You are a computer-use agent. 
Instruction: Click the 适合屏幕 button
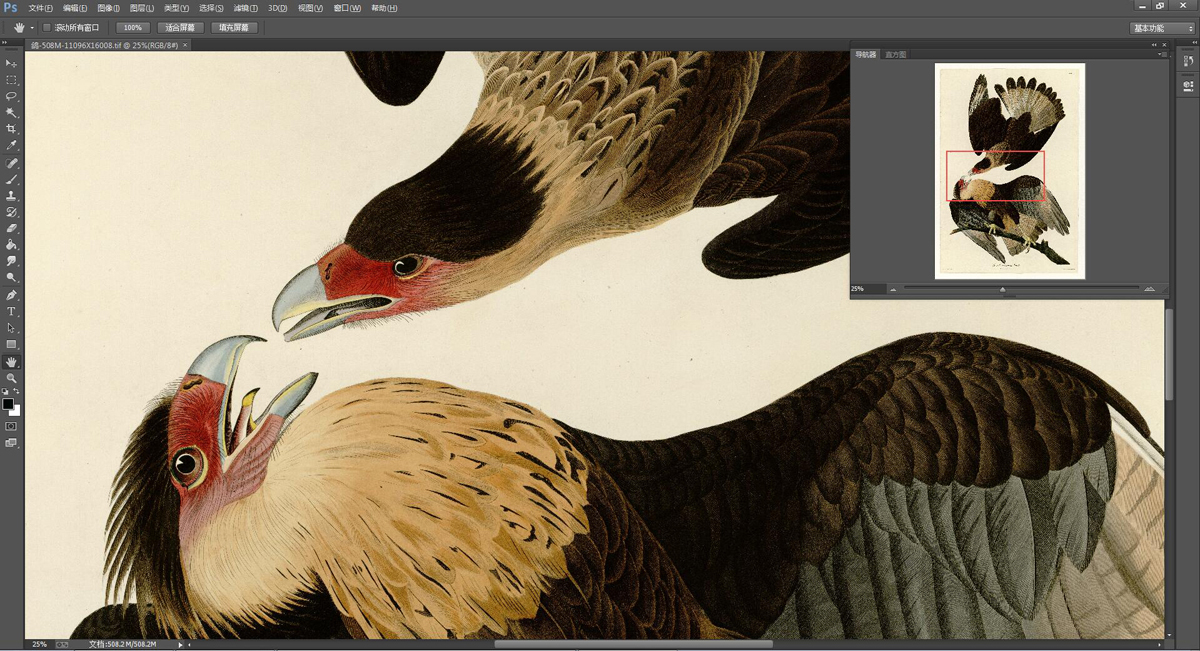coord(180,28)
